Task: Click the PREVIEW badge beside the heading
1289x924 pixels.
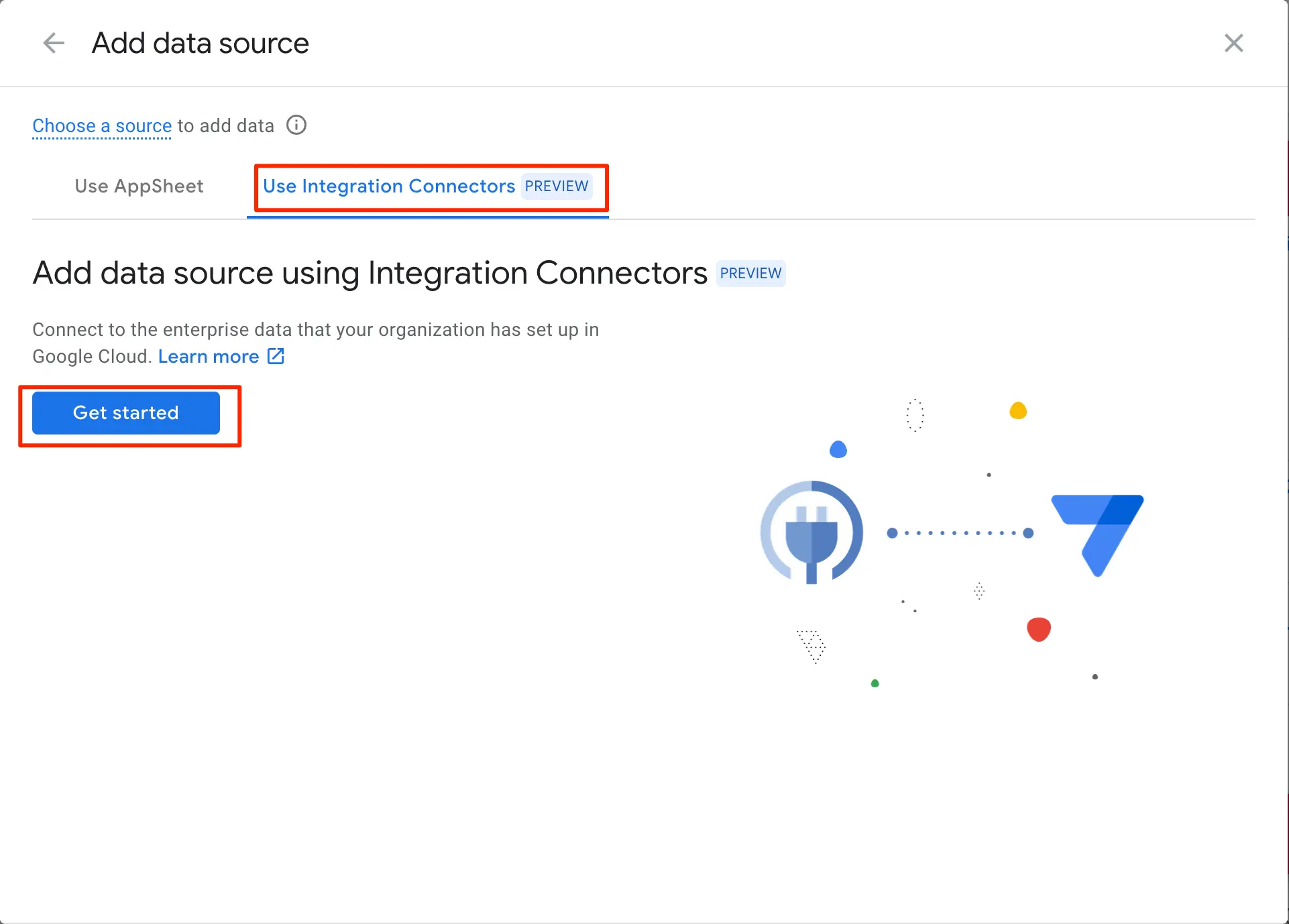Action: tap(750, 274)
